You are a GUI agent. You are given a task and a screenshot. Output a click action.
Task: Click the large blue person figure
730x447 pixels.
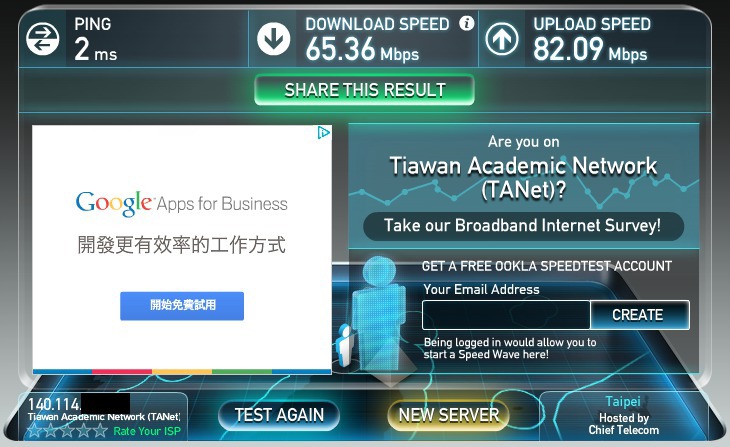click(x=378, y=314)
